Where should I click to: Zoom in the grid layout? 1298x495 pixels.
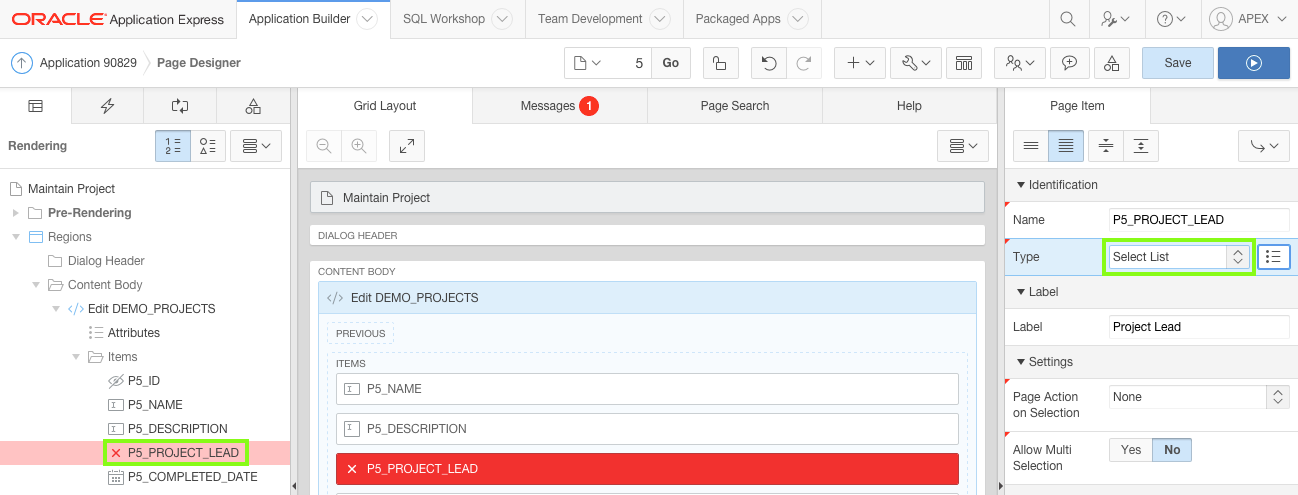coord(358,146)
